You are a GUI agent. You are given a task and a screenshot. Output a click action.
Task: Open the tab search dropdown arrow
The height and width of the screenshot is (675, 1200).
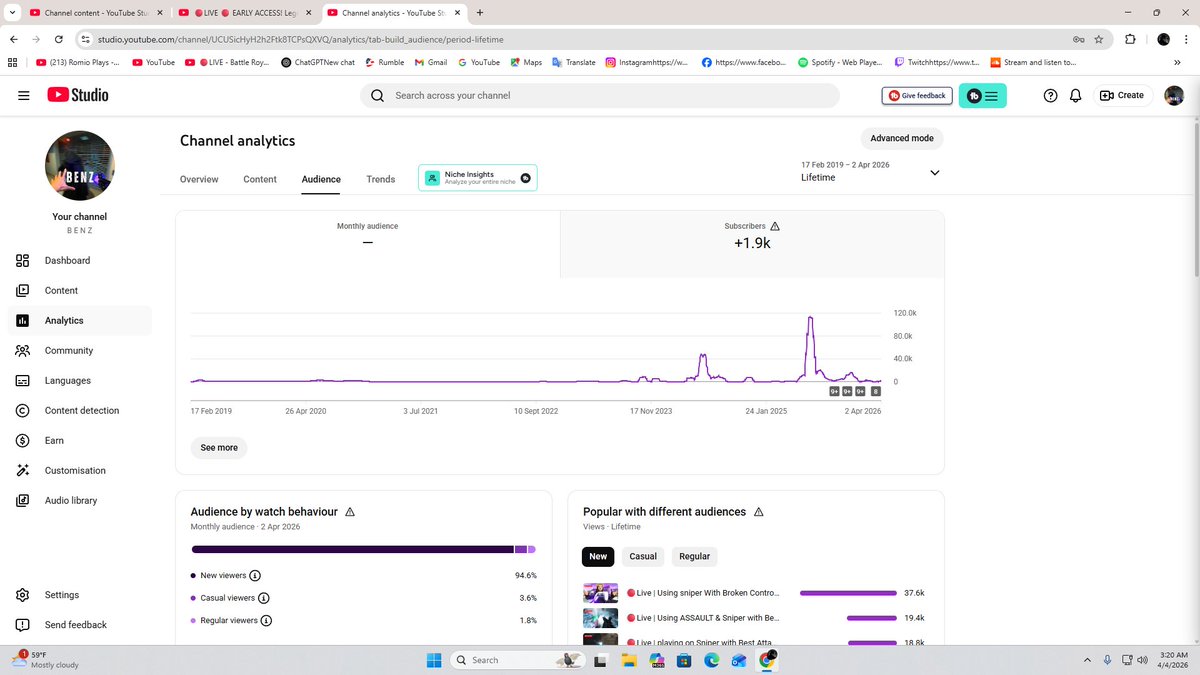11,13
